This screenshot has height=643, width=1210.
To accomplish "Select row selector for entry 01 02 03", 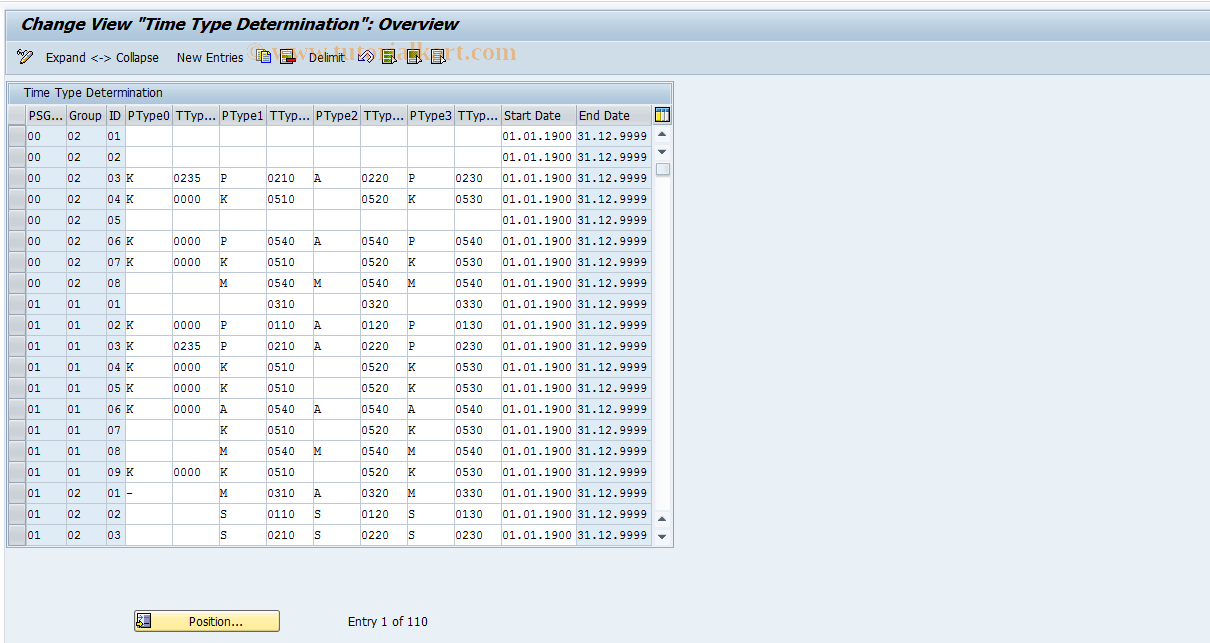I will (x=16, y=535).
